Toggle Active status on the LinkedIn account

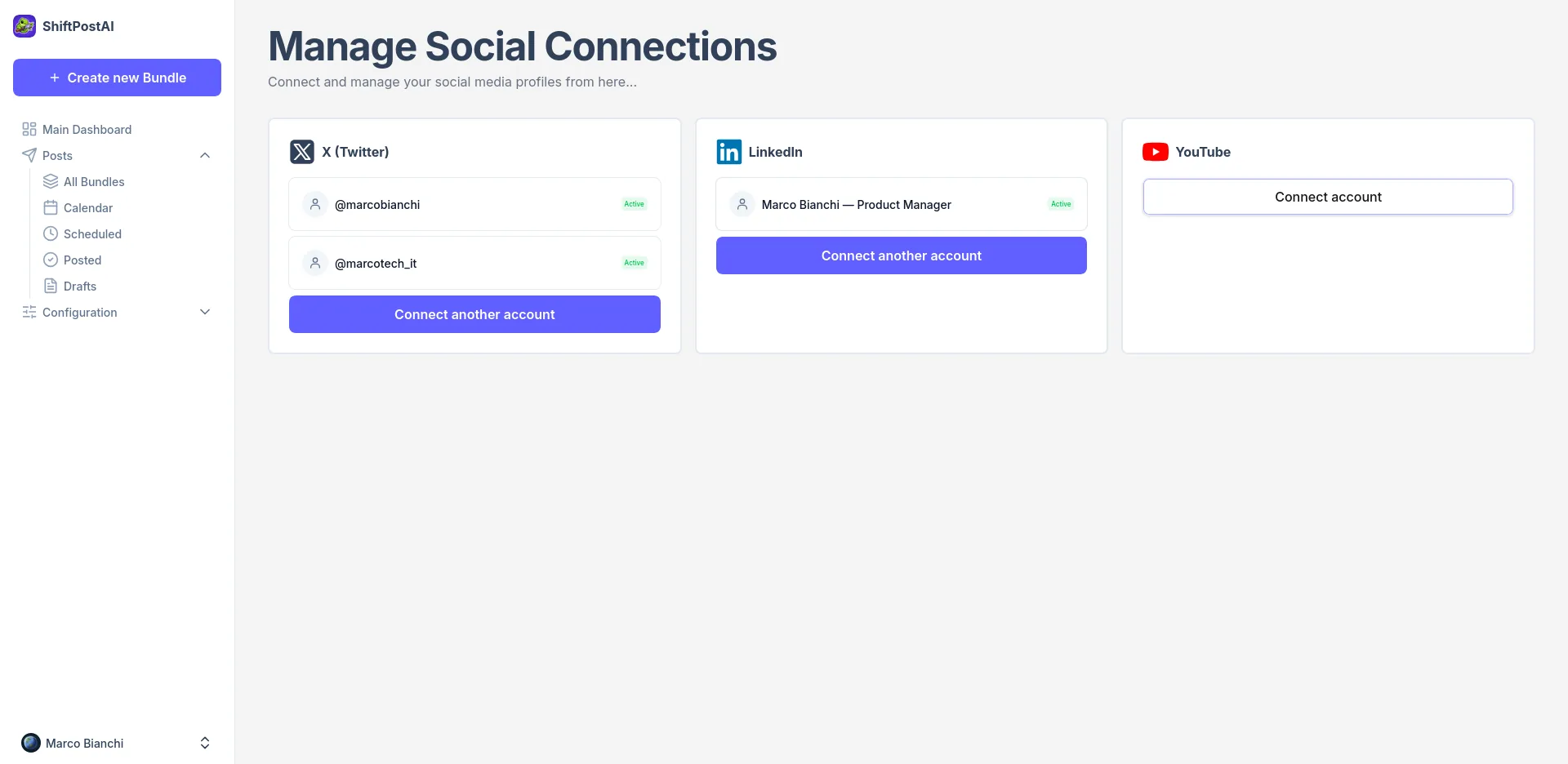click(1059, 204)
